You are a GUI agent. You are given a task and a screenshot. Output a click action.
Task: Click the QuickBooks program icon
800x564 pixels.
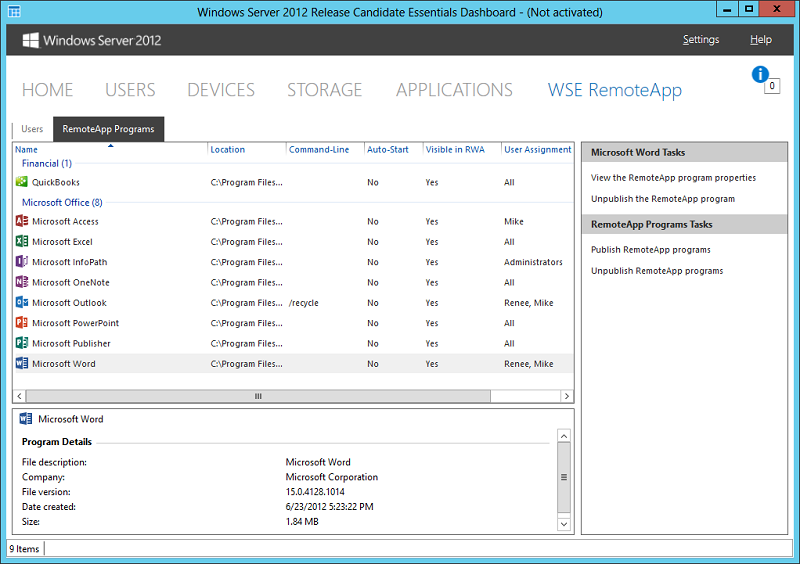(x=21, y=182)
